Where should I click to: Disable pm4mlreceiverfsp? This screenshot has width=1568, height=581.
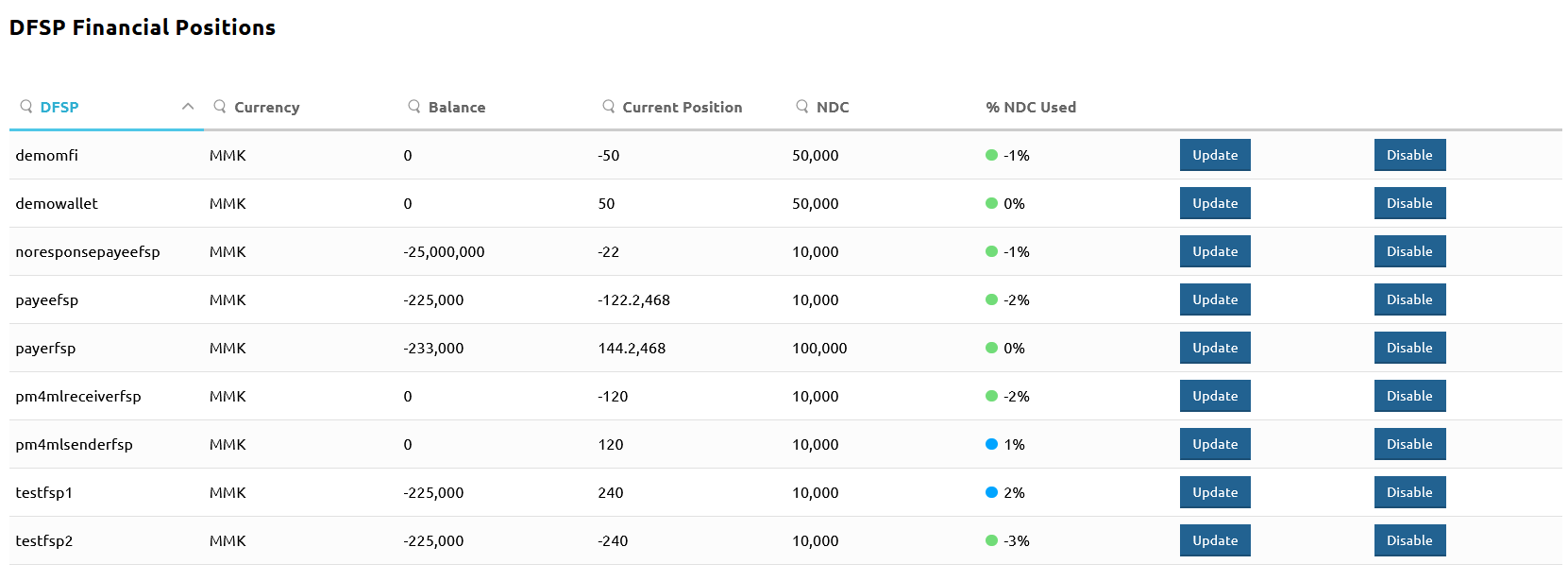coord(1409,396)
